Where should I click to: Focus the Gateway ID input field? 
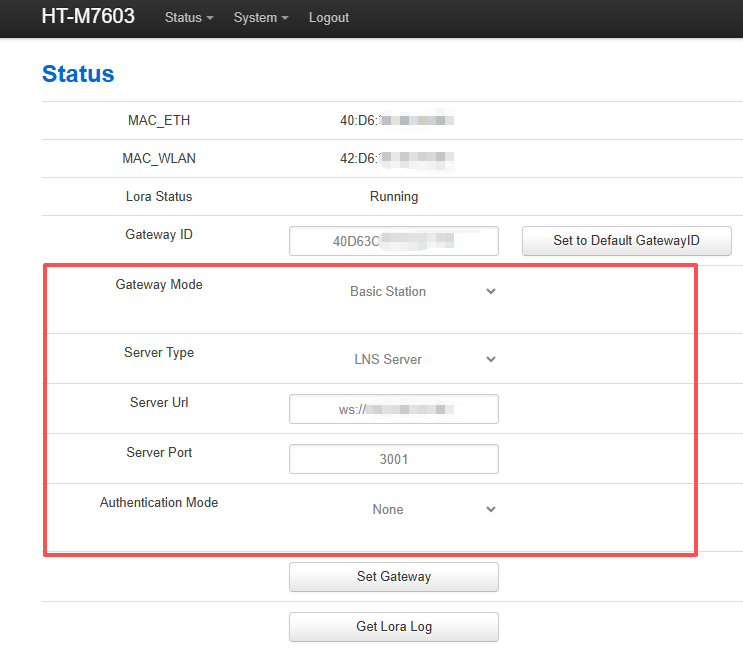tap(393, 241)
